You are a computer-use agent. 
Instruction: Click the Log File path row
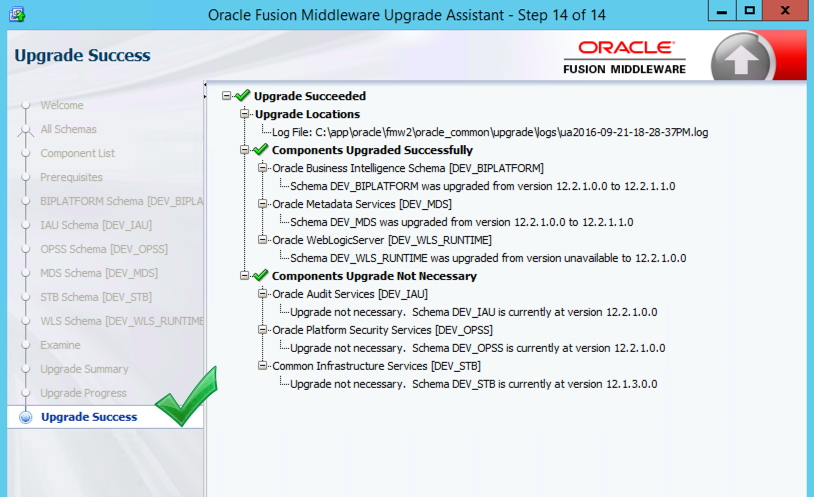click(490, 132)
